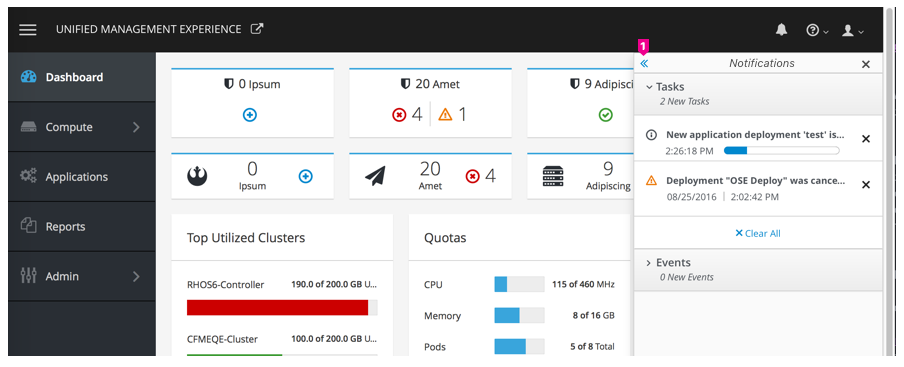Expand the notifications drawer with double chevron
904x367 pixels.
[644, 63]
